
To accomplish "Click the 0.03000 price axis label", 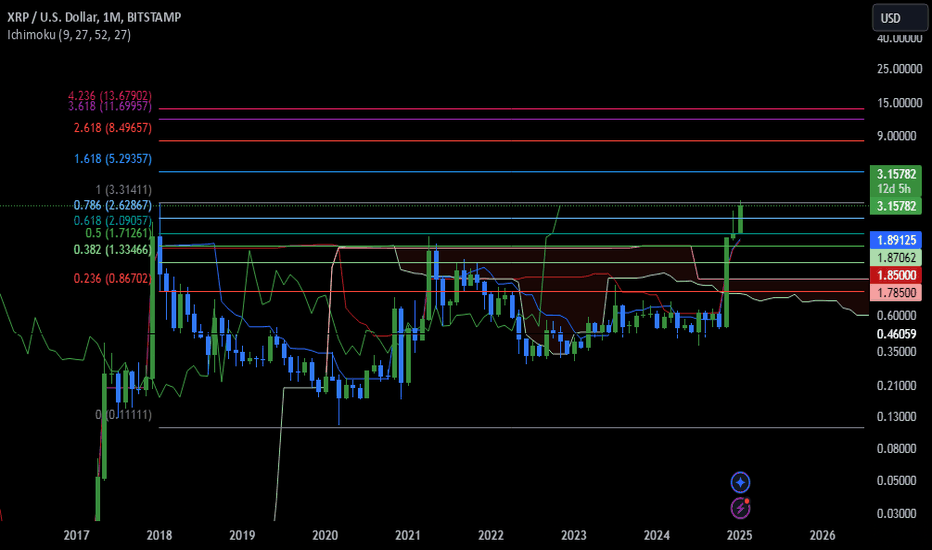I will point(896,513).
